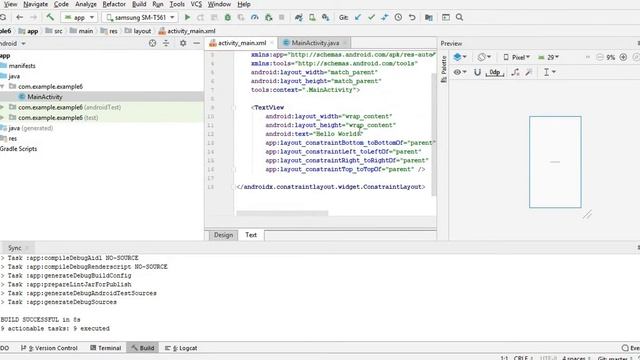Zoom out the layout preview
Viewport: 640px width, 360px height.
coord(600,57)
